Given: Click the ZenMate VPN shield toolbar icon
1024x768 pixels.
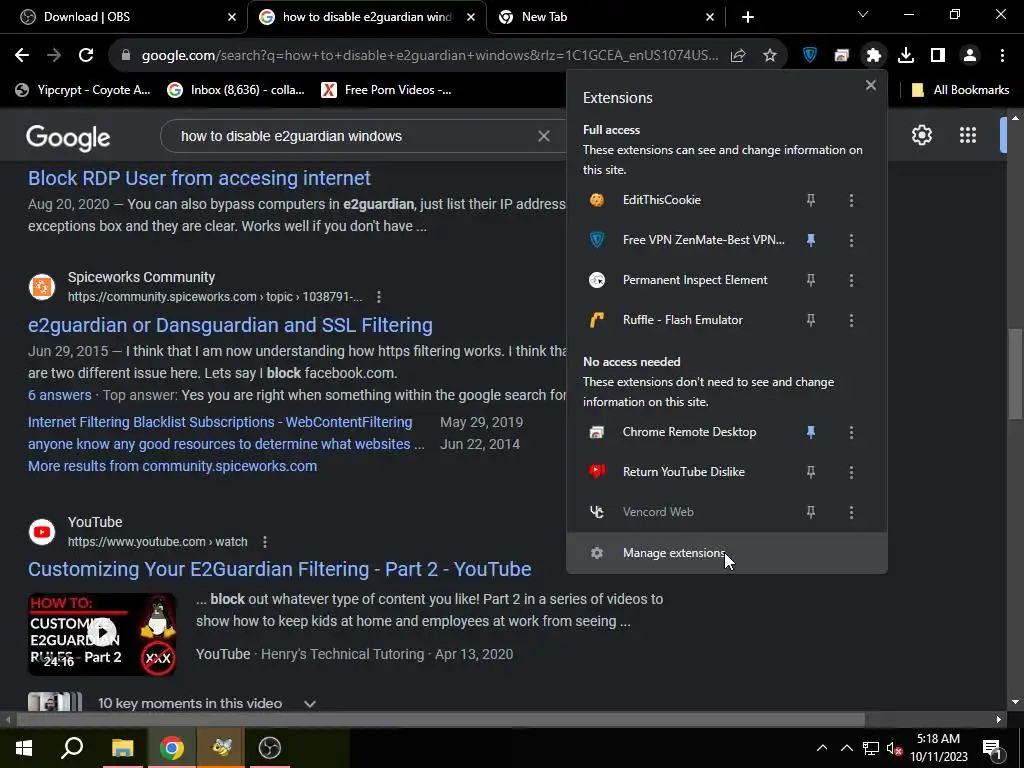Looking at the screenshot, I should pyautogui.click(x=809, y=56).
